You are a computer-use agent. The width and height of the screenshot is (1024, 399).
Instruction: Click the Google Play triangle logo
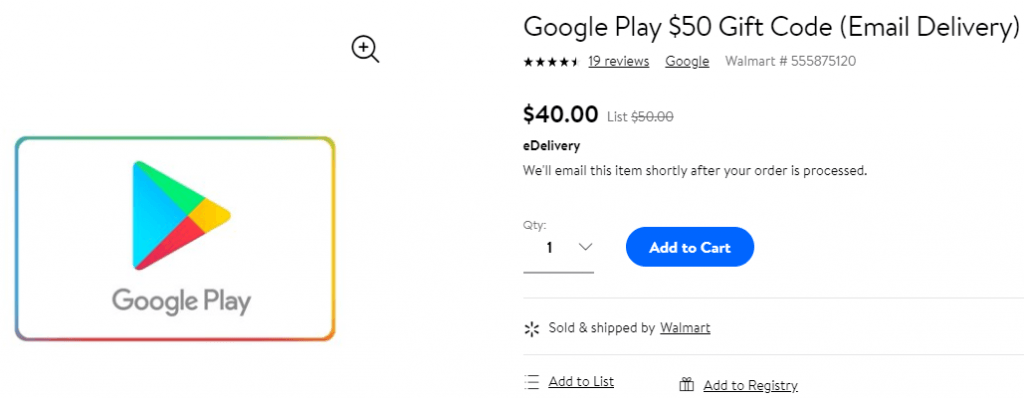181,215
